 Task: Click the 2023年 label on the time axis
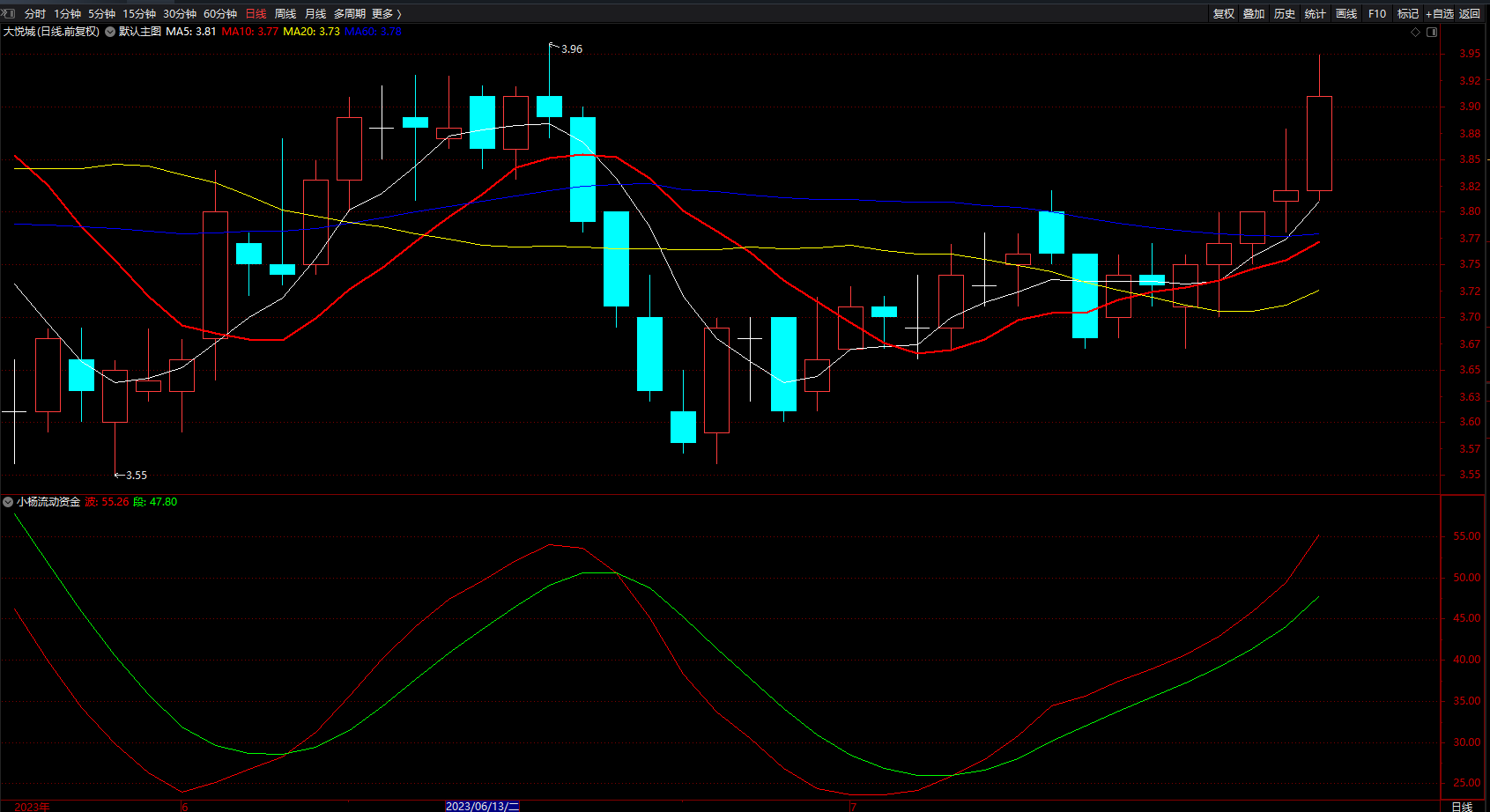pos(33,807)
